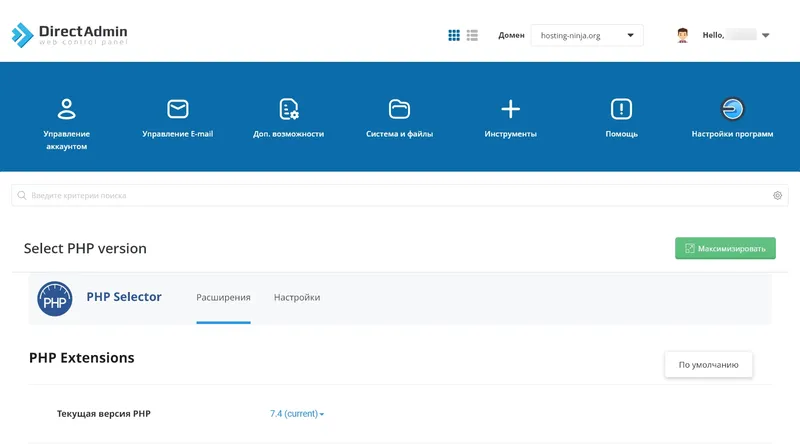Open Система и файлы folder icon
Image resolution: width=800 pixels, height=447 pixels.
click(399, 109)
